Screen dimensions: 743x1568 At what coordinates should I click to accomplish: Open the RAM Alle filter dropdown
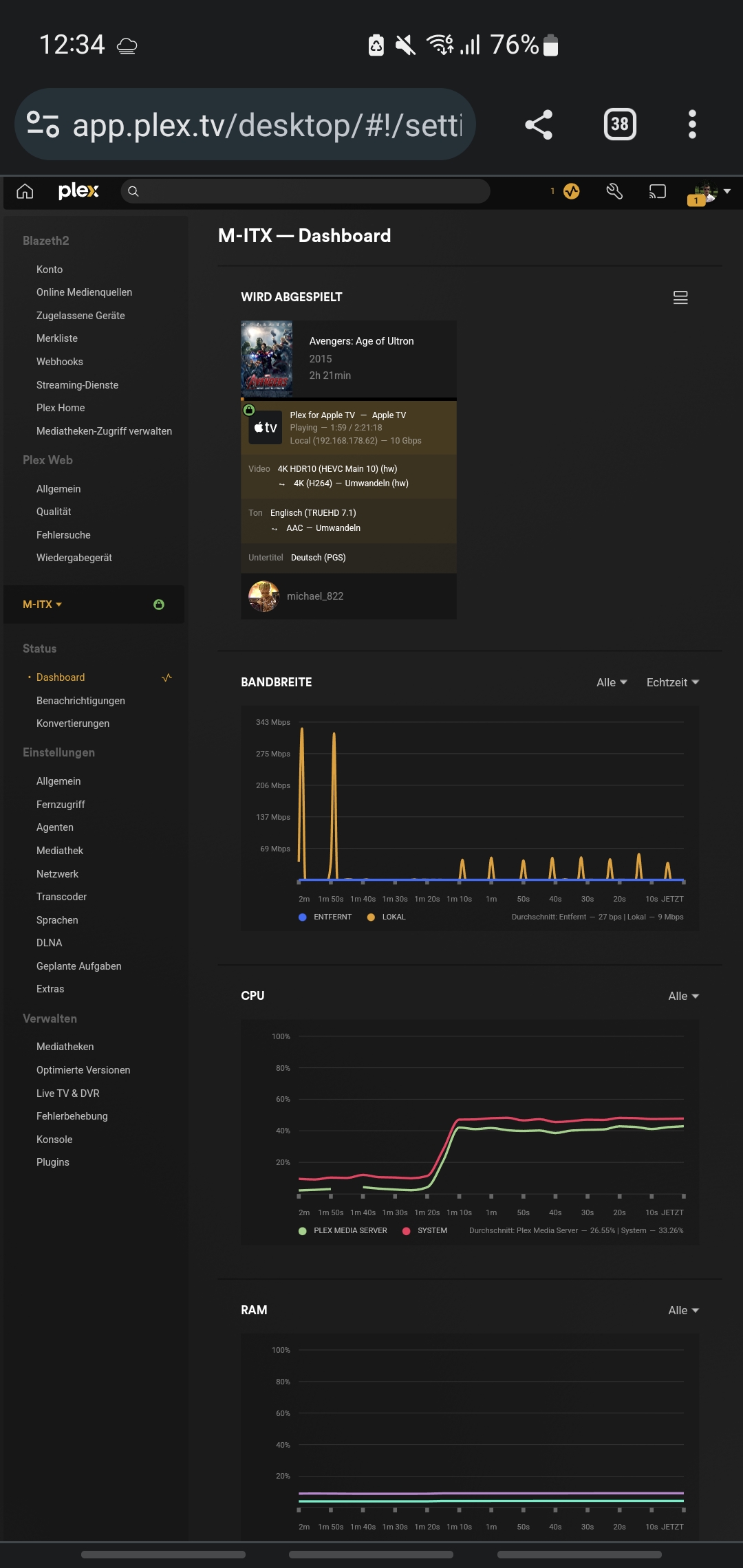(683, 1310)
